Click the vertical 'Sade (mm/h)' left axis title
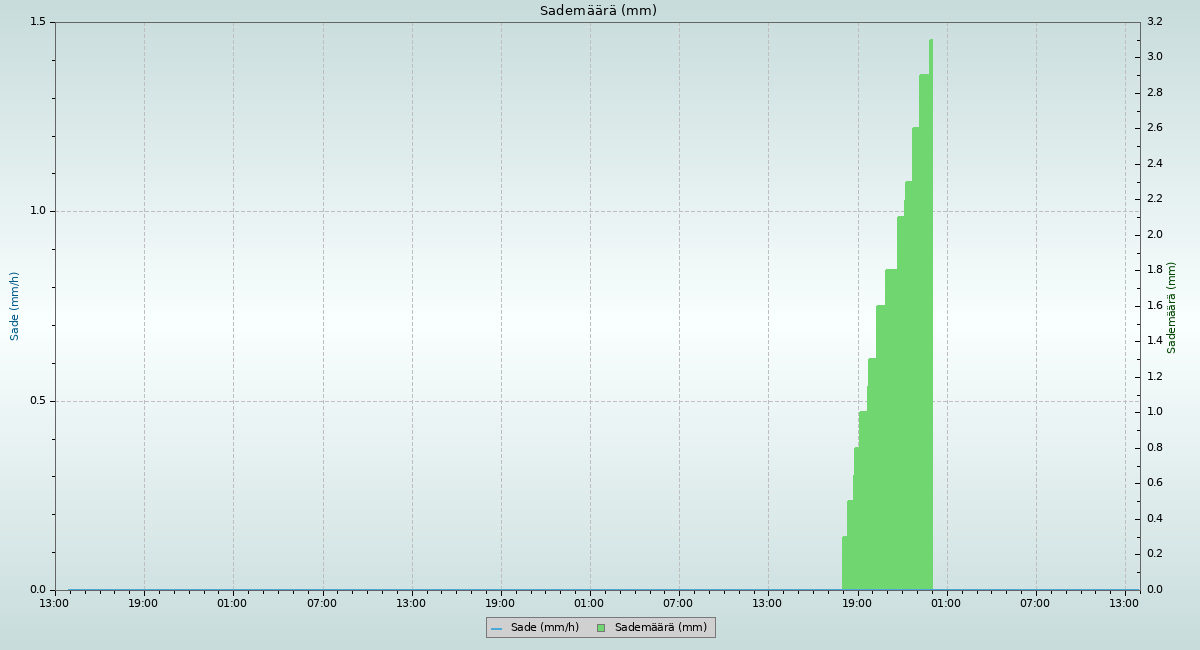This screenshot has width=1200, height=650. (15, 306)
